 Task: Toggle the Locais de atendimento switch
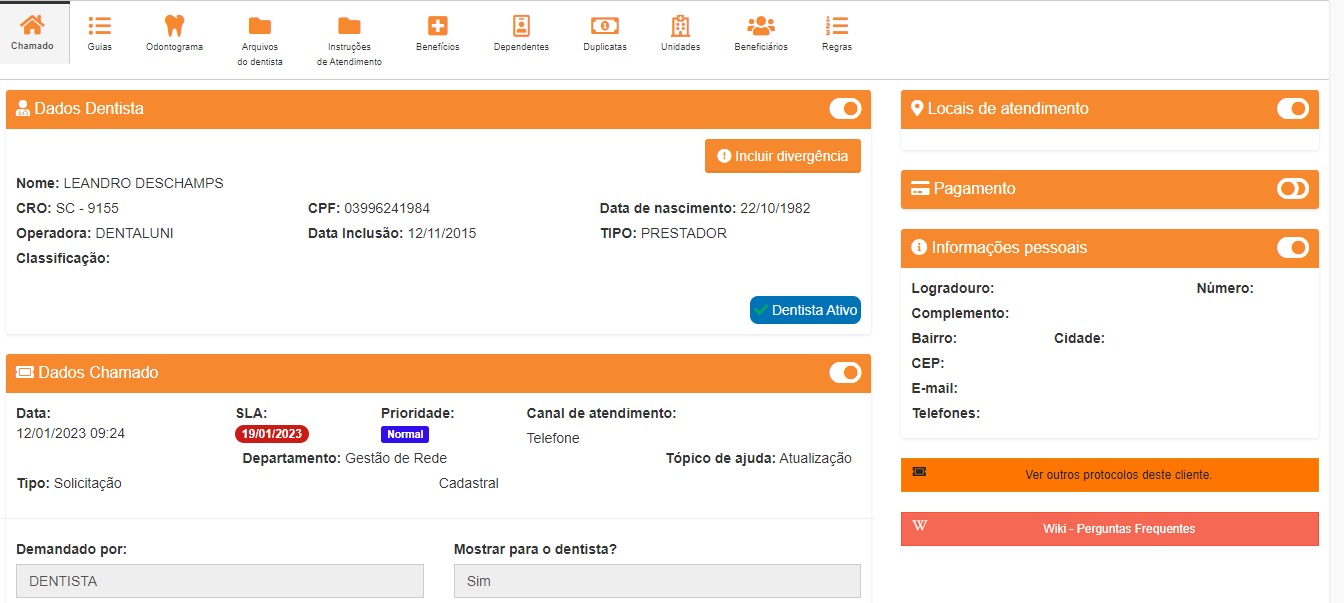1293,108
